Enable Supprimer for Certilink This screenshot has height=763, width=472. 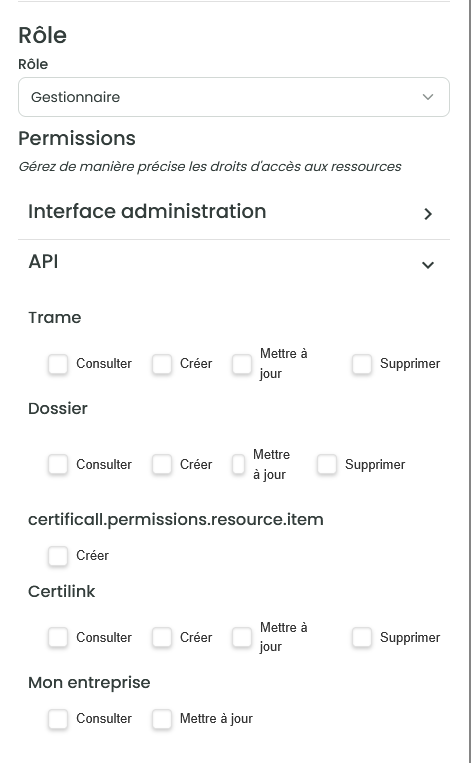tap(362, 637)
